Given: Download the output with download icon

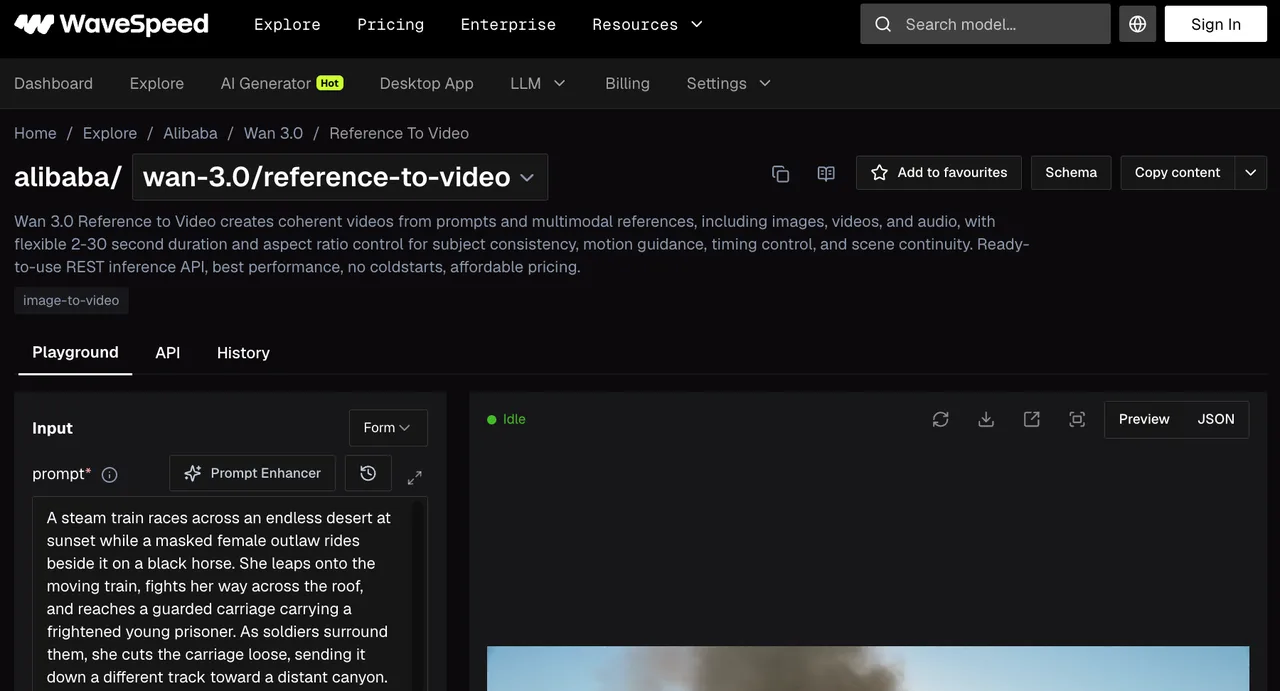Looking at the screenshot, I should coord(986,419).
